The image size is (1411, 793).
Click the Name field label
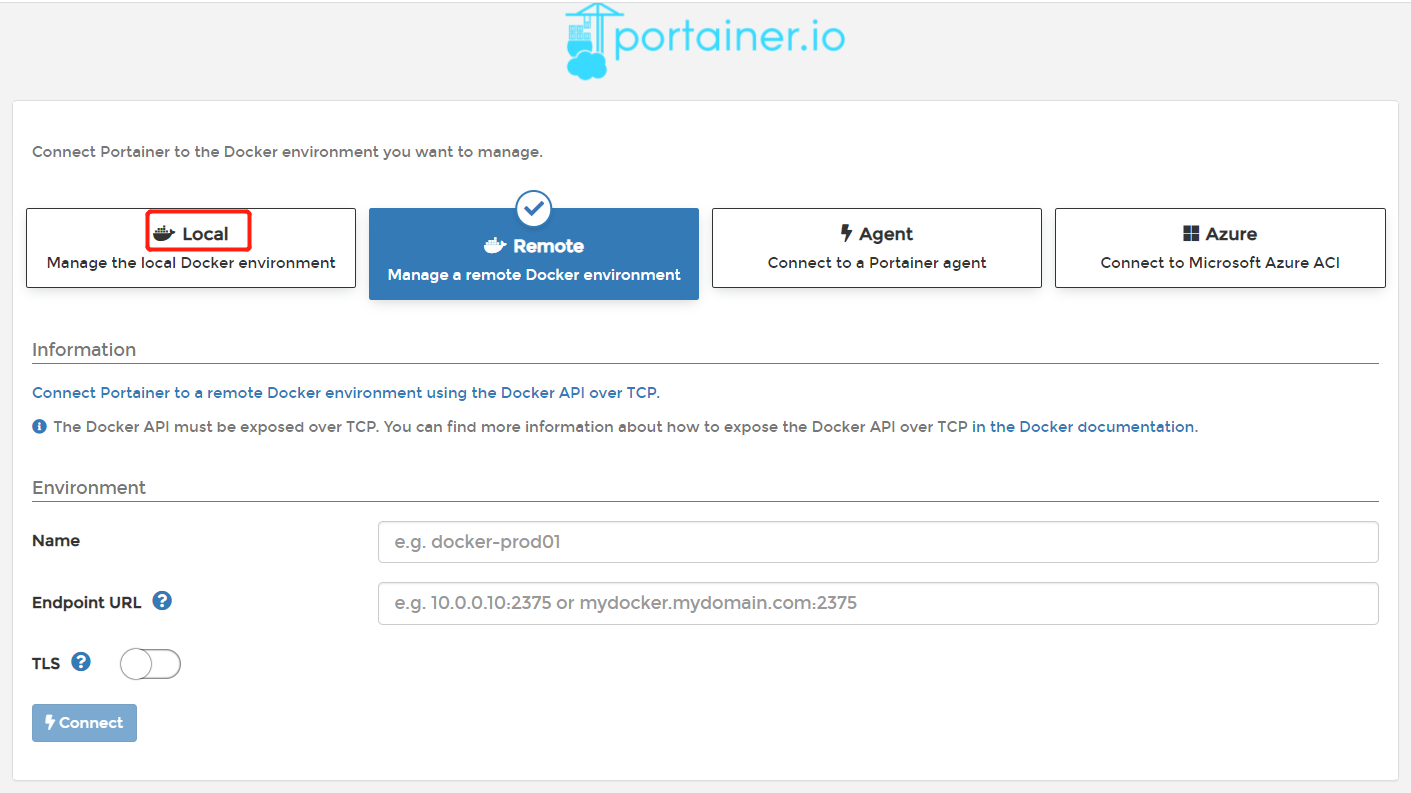56,540
